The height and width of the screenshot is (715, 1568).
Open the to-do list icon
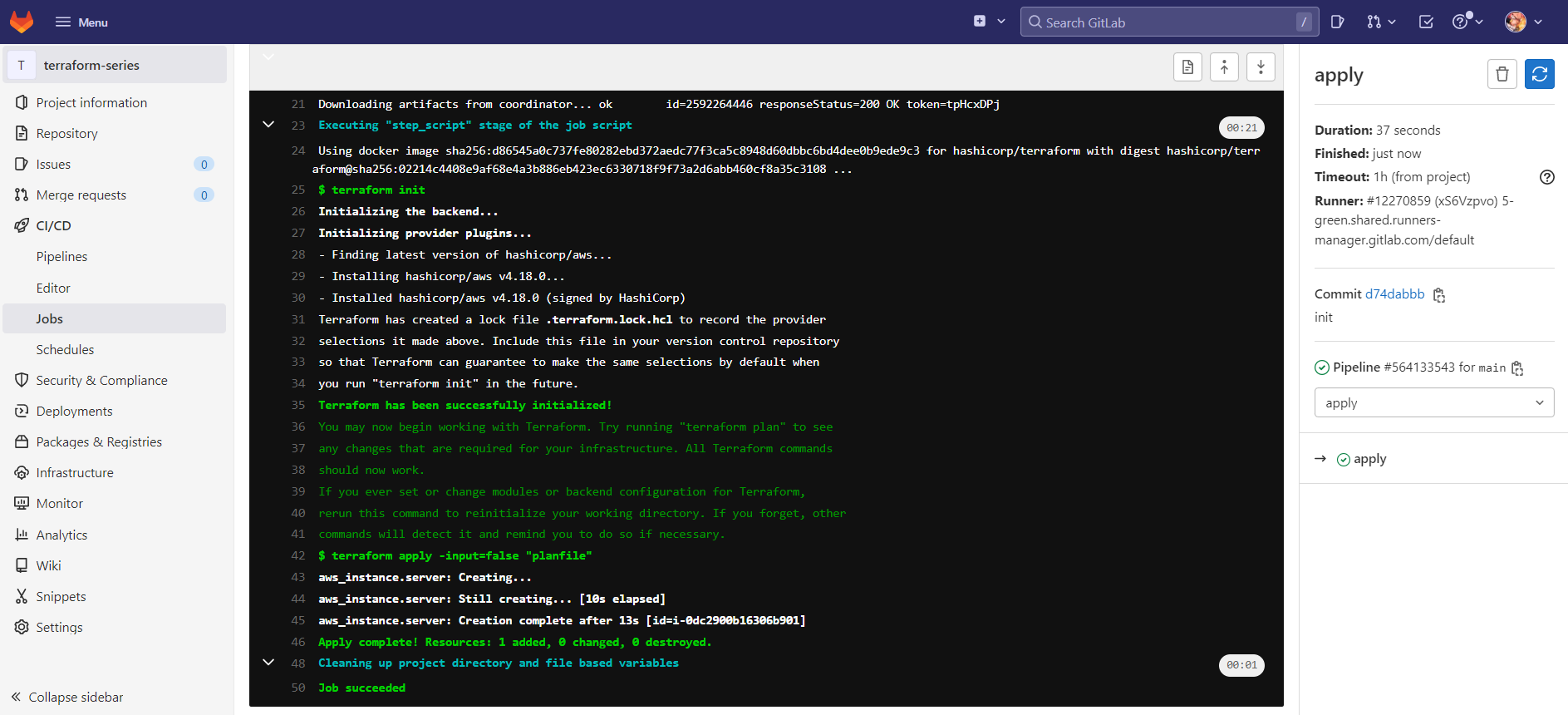pyautogui.click(x=1426, y=22)
